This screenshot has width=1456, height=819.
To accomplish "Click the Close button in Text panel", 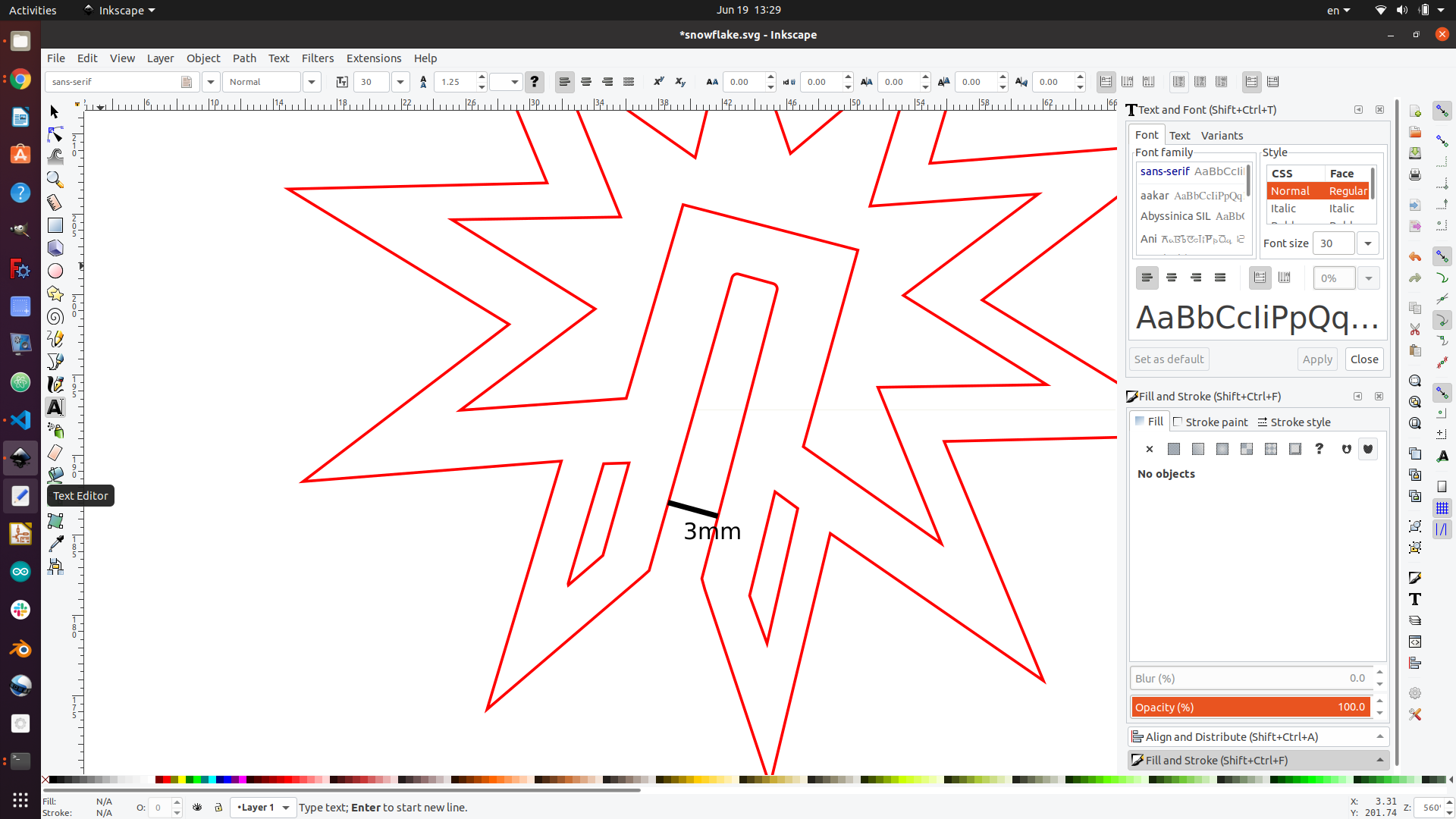I will [x=1364, y=359].
